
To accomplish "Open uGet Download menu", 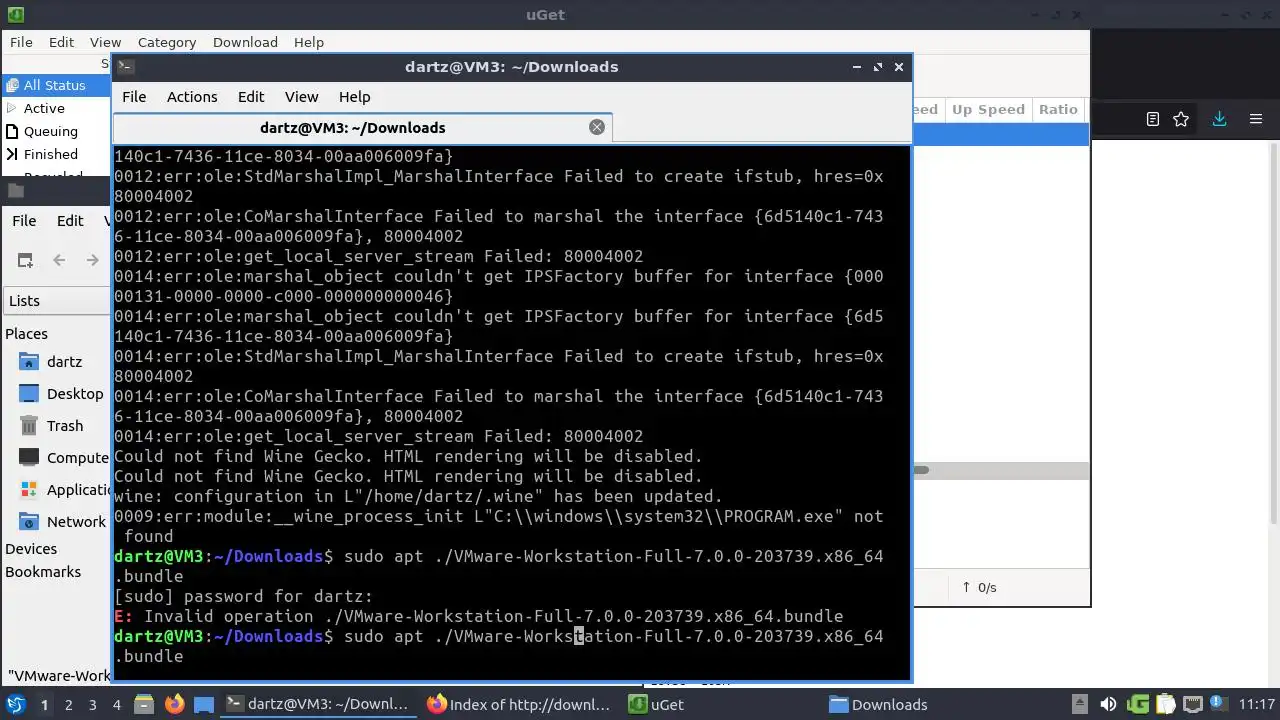I will pos(245,42).
